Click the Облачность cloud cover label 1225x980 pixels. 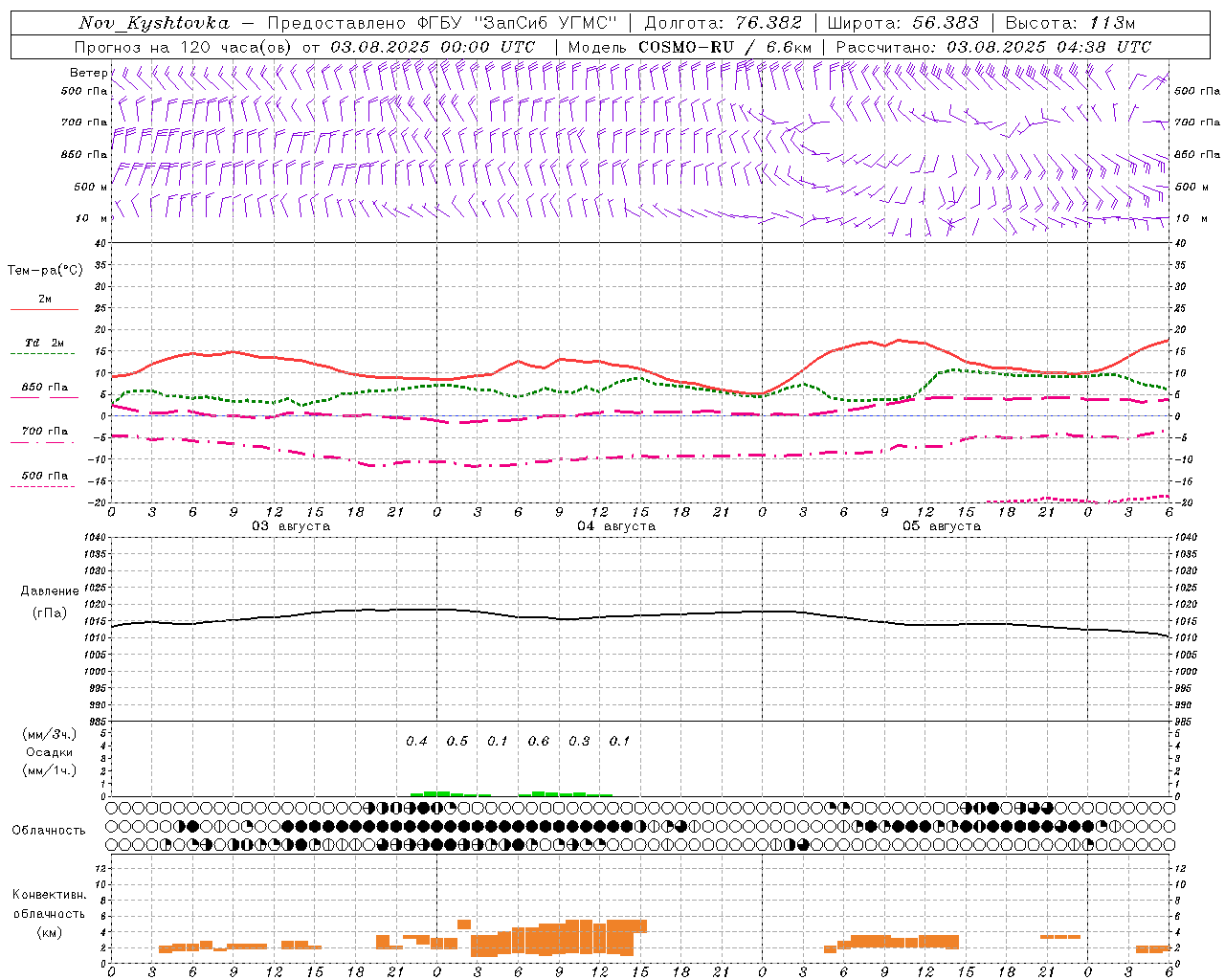(49, 830)
